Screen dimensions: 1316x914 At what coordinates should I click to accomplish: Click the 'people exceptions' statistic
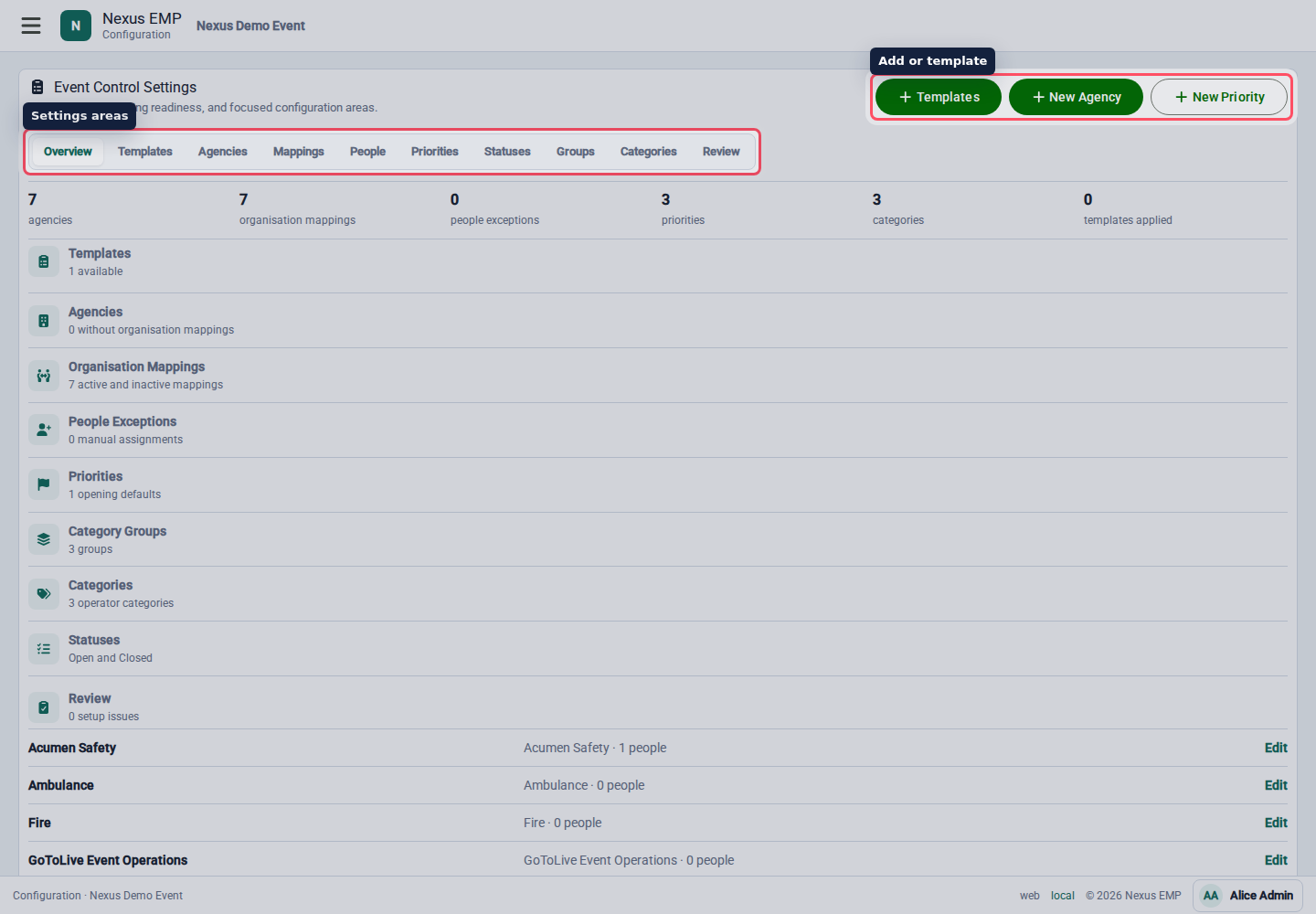pos(494,209)
